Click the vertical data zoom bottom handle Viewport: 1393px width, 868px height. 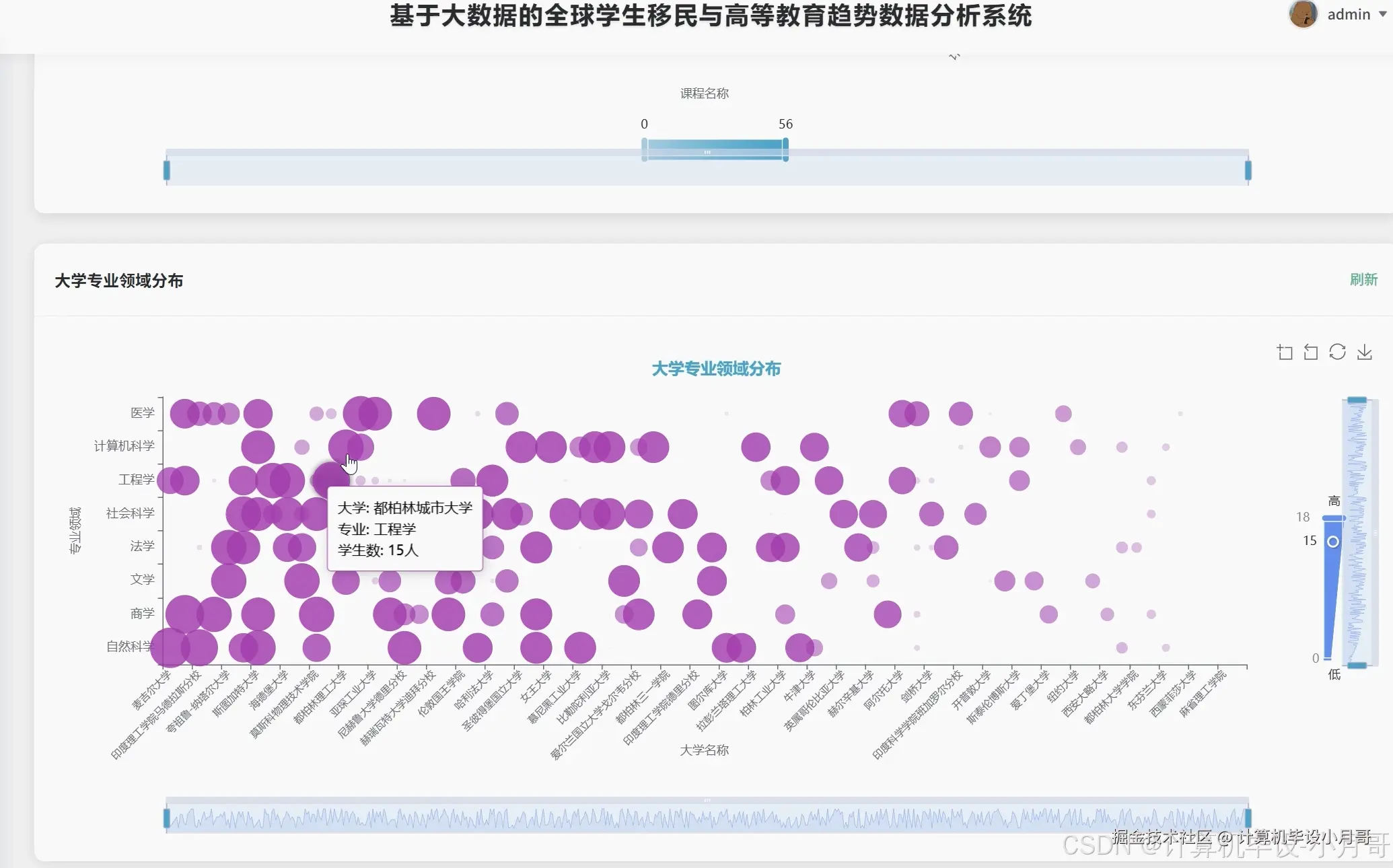coord(1357,665)
